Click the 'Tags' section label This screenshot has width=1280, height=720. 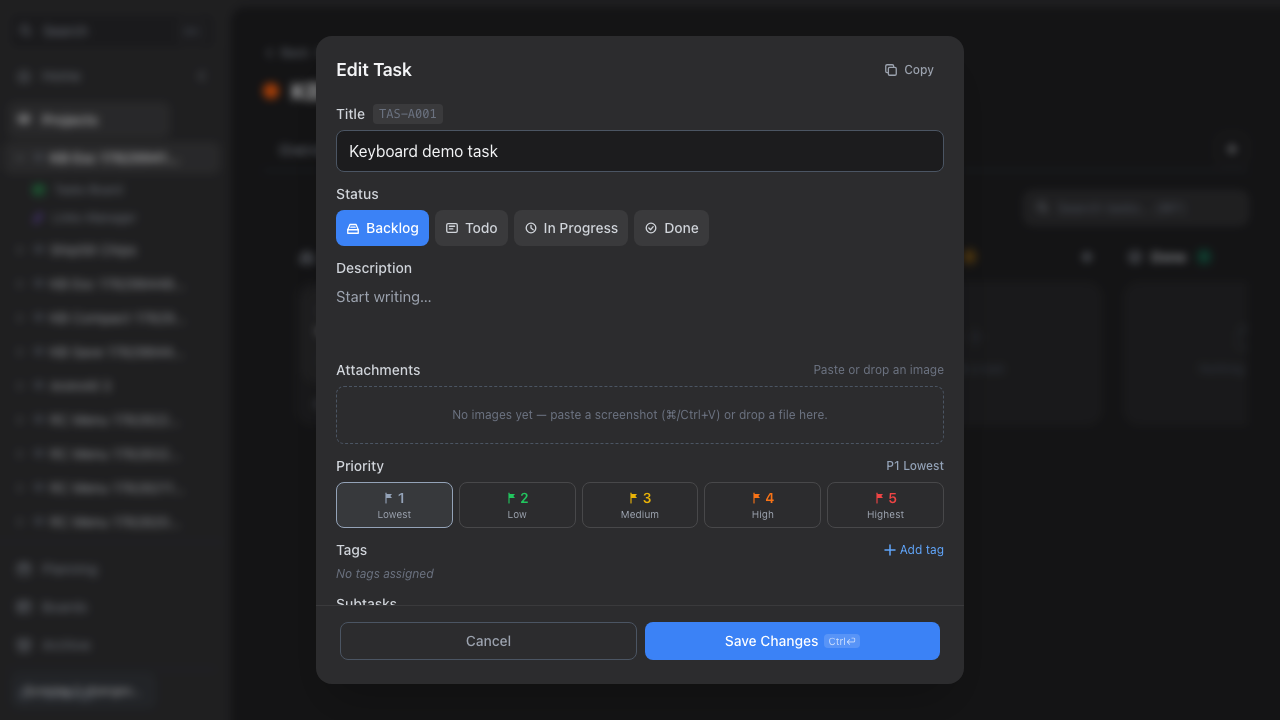(x=351, y=550)
